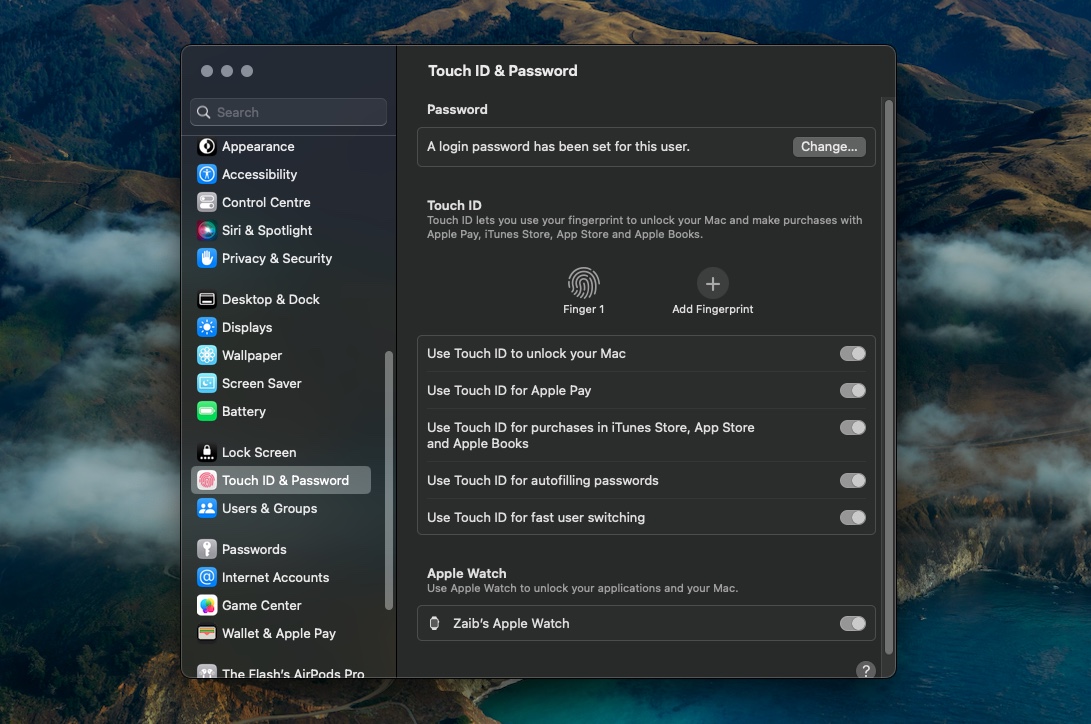Close the System Settings window
The width and height of the screenshot is (1091, 724).
(x=207, y=71)
